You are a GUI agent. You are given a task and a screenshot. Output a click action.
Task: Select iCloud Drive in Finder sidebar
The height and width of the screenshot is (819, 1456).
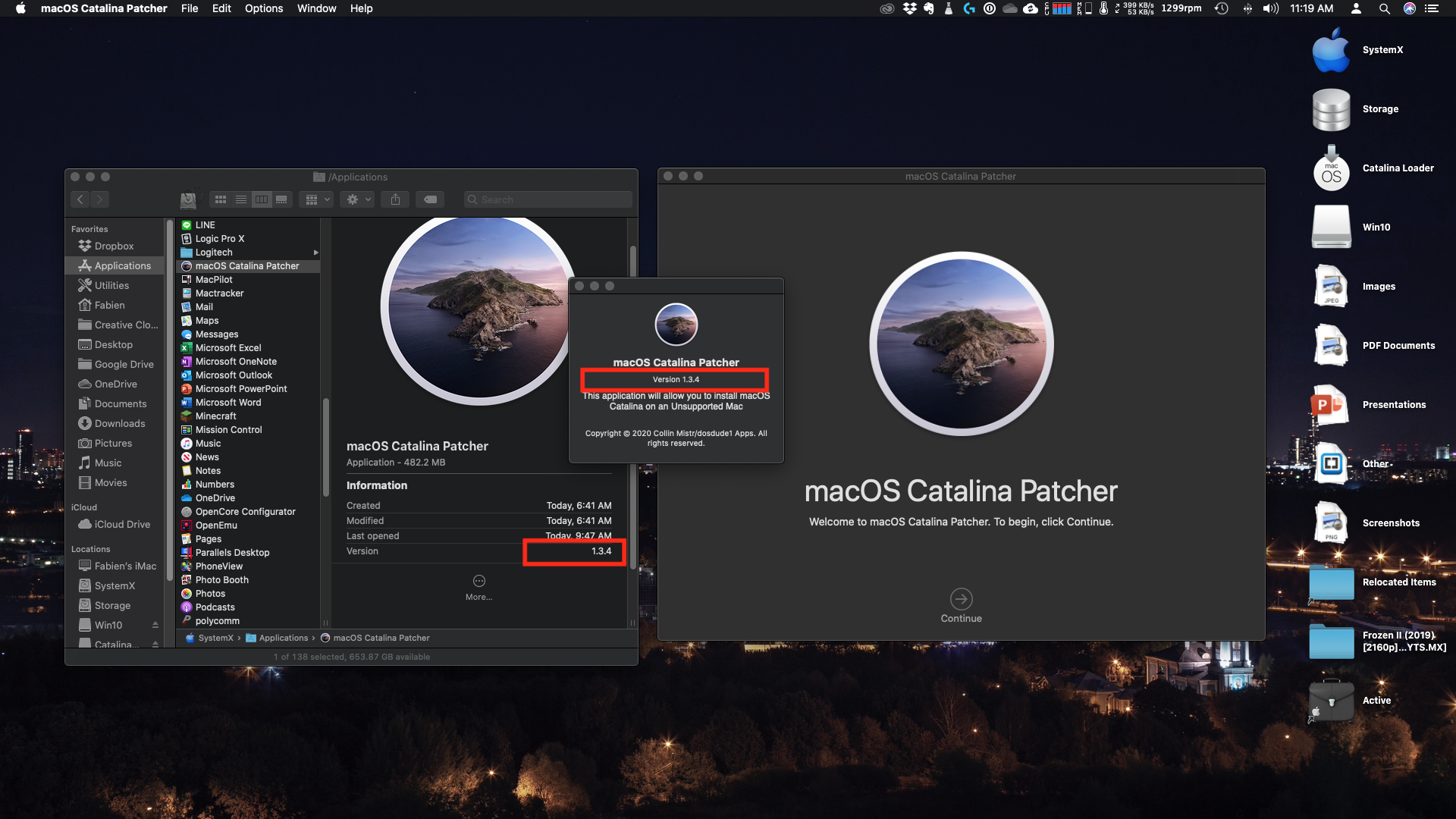tap(115, 524)
